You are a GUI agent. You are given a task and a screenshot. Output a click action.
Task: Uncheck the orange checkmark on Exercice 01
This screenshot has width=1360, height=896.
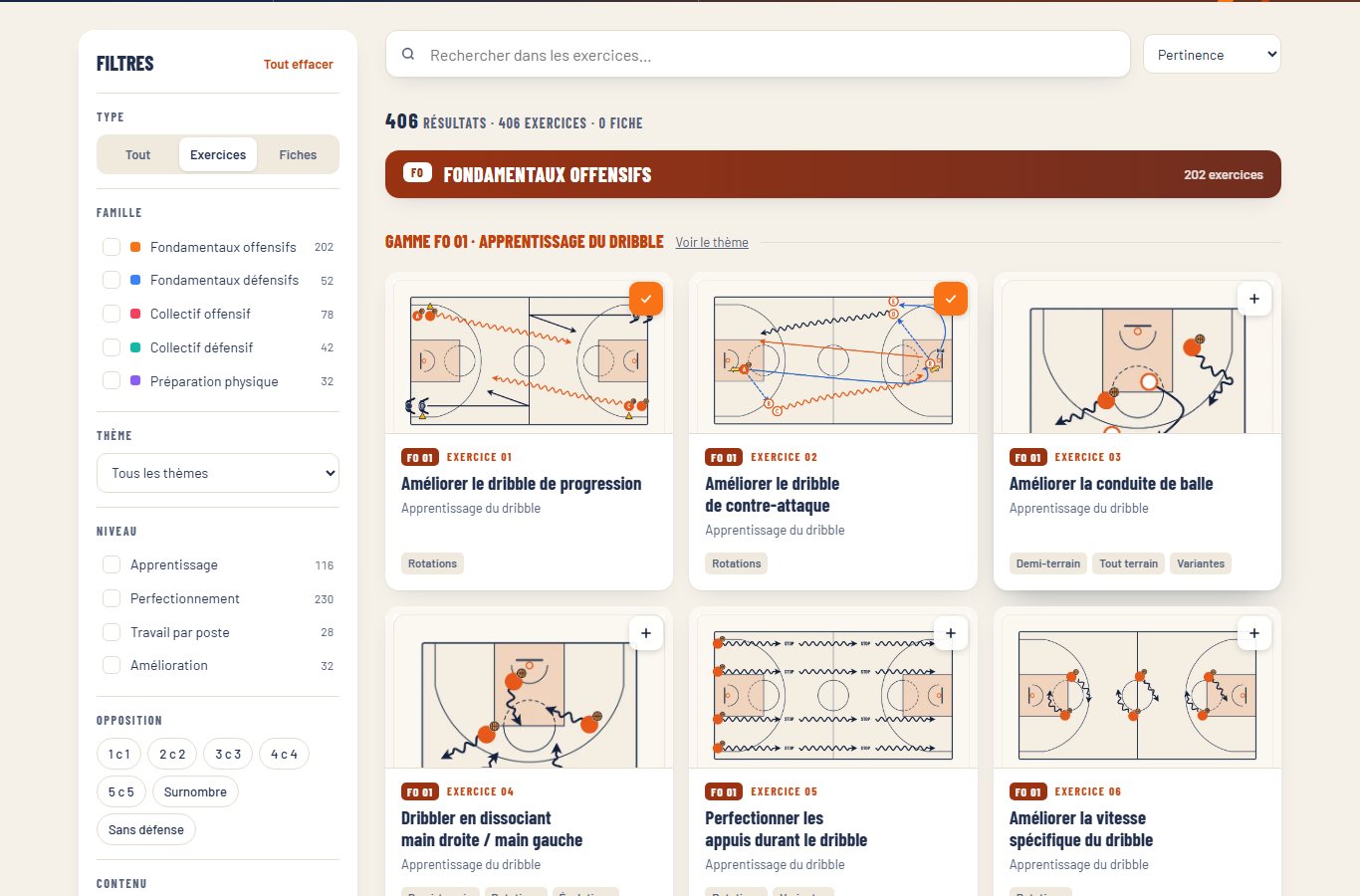click(646, 299)
